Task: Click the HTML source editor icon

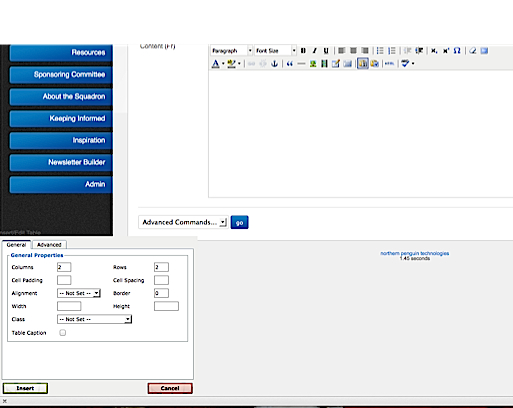Action: (389, 63)
